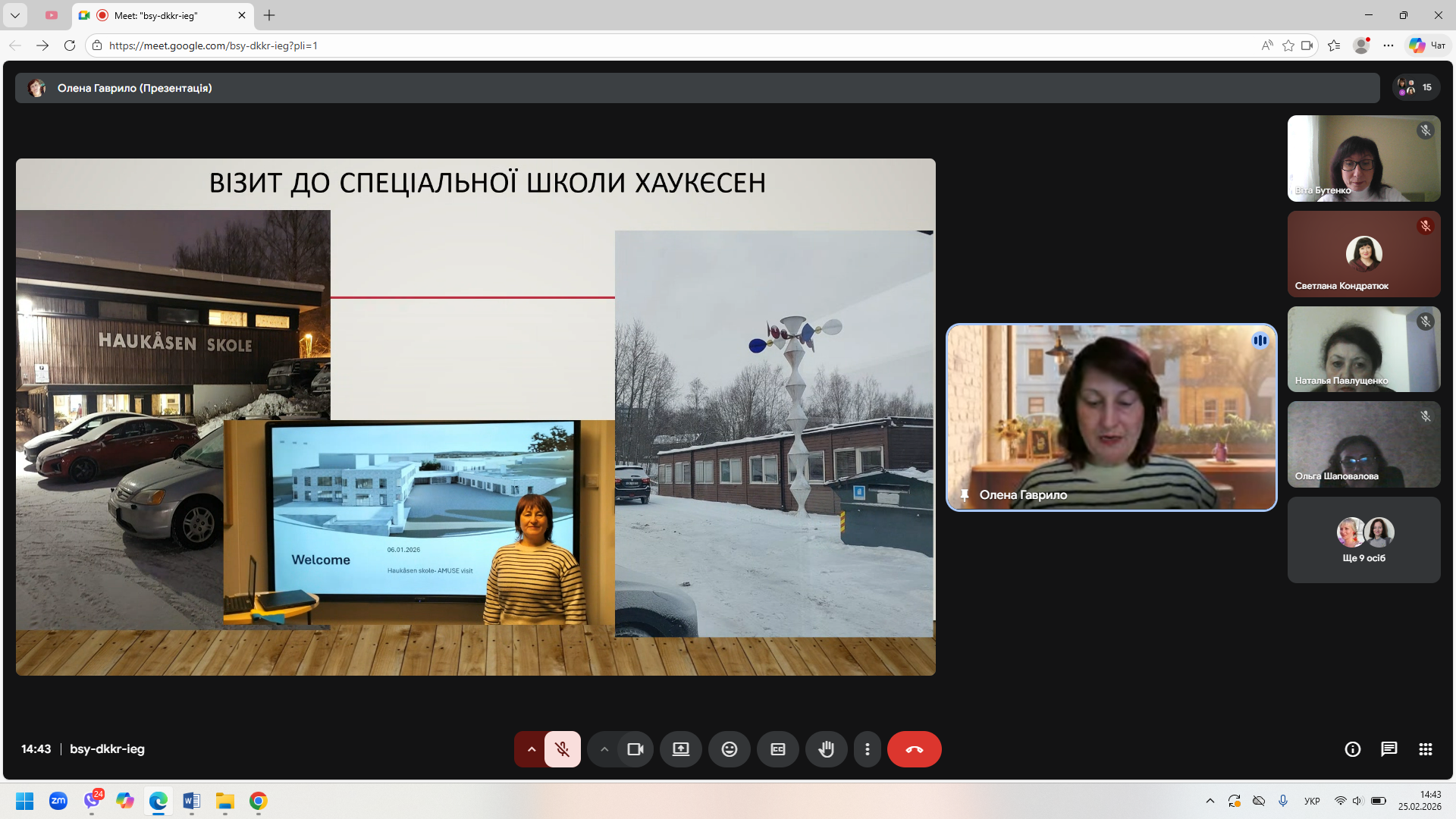The width and height of the screenshot is (1456, 819).
Task: Expand video settings arrow beside camera
Action: (x=604, y=749)
